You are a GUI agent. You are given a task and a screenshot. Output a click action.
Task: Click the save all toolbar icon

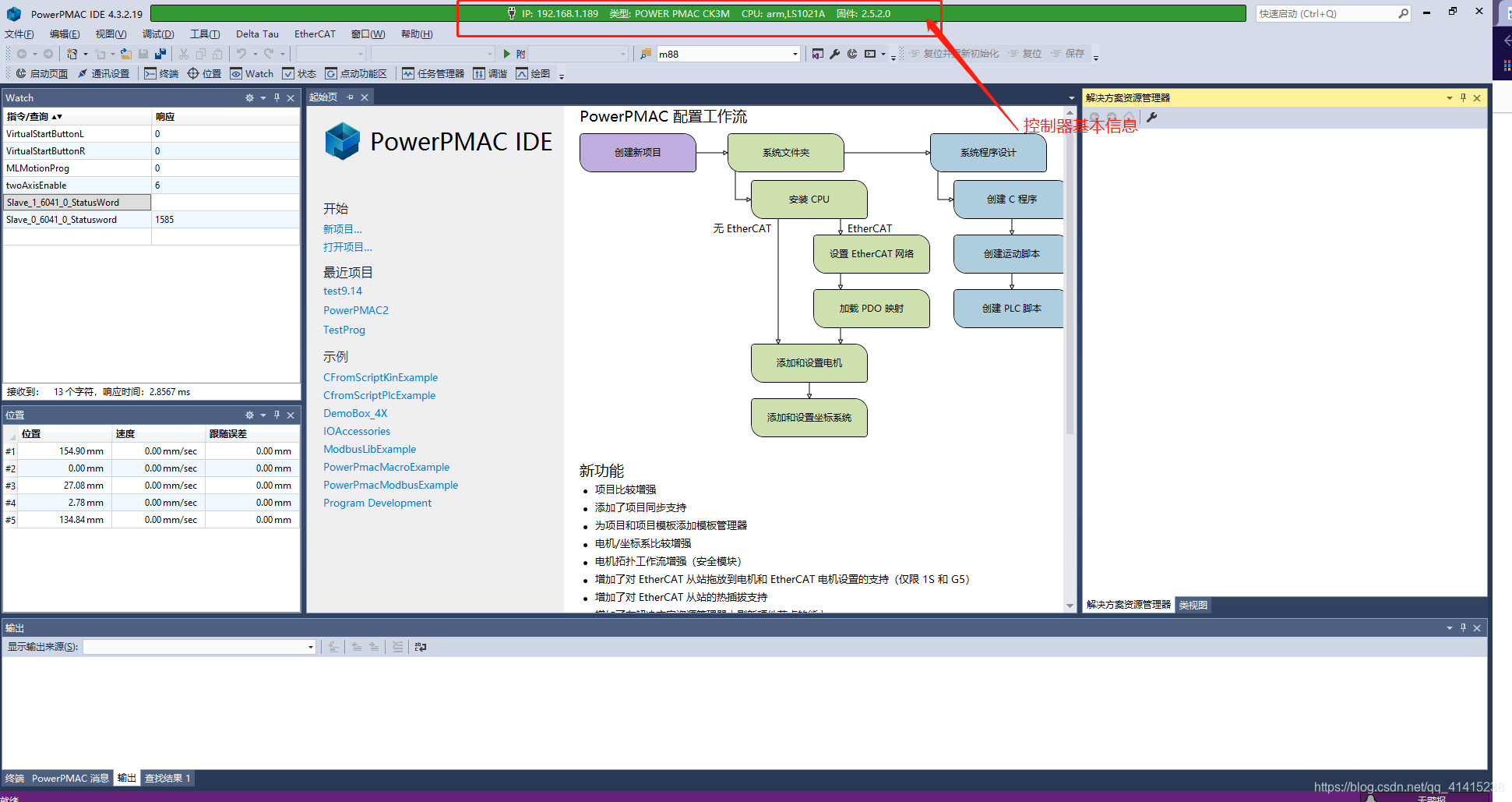coord(160,54)
